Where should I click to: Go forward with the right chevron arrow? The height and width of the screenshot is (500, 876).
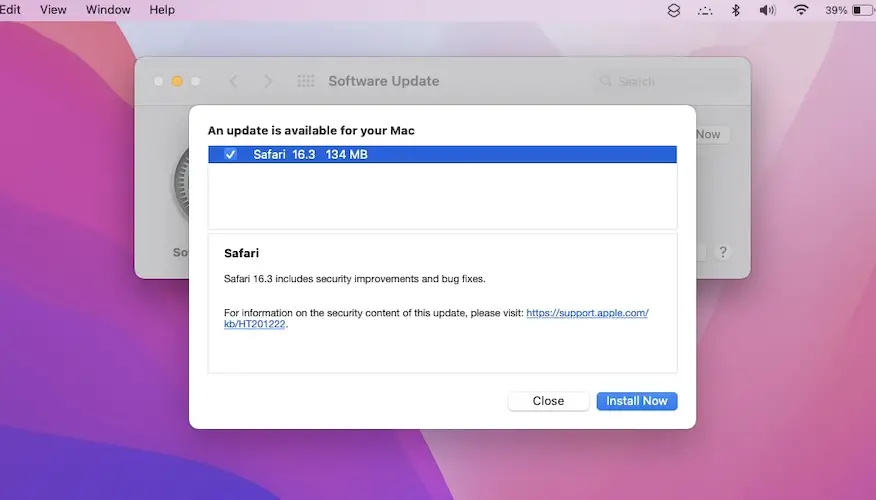(x=267, y=81)
